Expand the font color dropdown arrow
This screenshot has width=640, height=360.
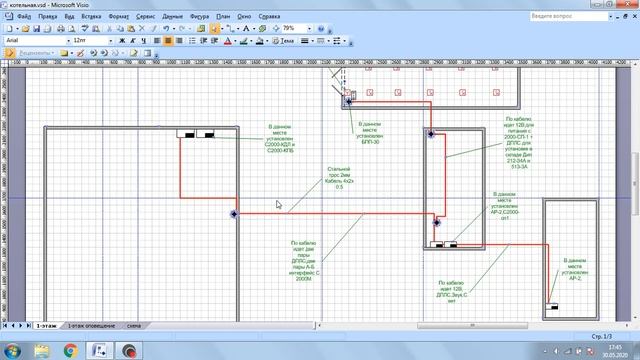point(235,40)
